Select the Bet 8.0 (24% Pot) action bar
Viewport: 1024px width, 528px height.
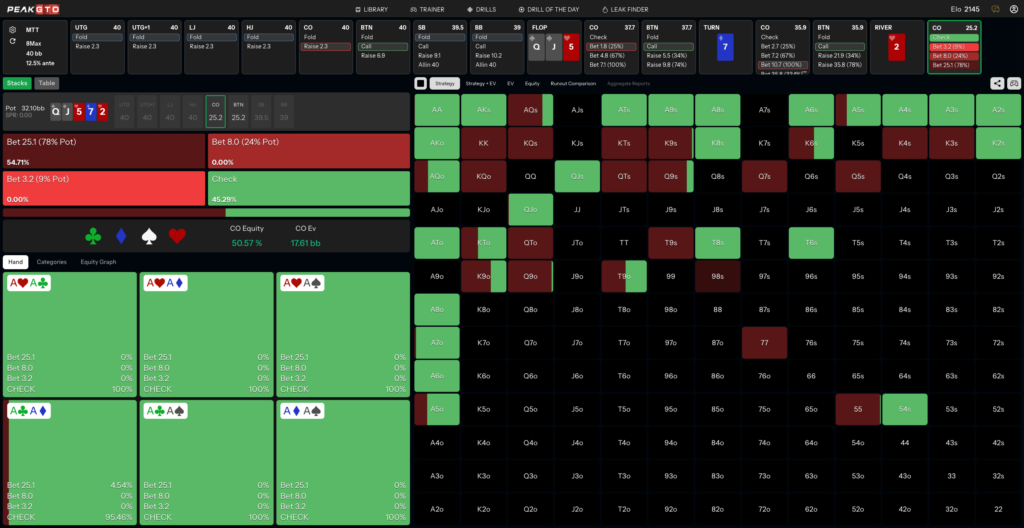(x=309, y=152)
